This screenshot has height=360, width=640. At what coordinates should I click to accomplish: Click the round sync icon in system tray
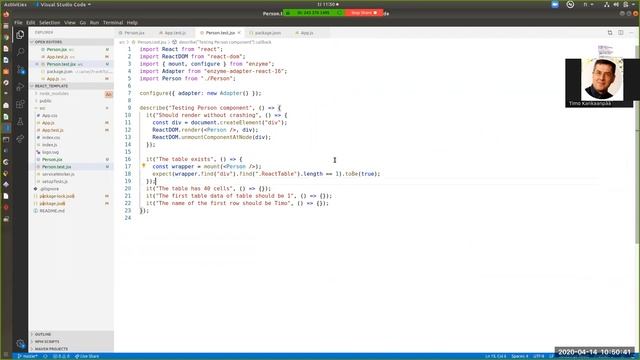point(570,4)
